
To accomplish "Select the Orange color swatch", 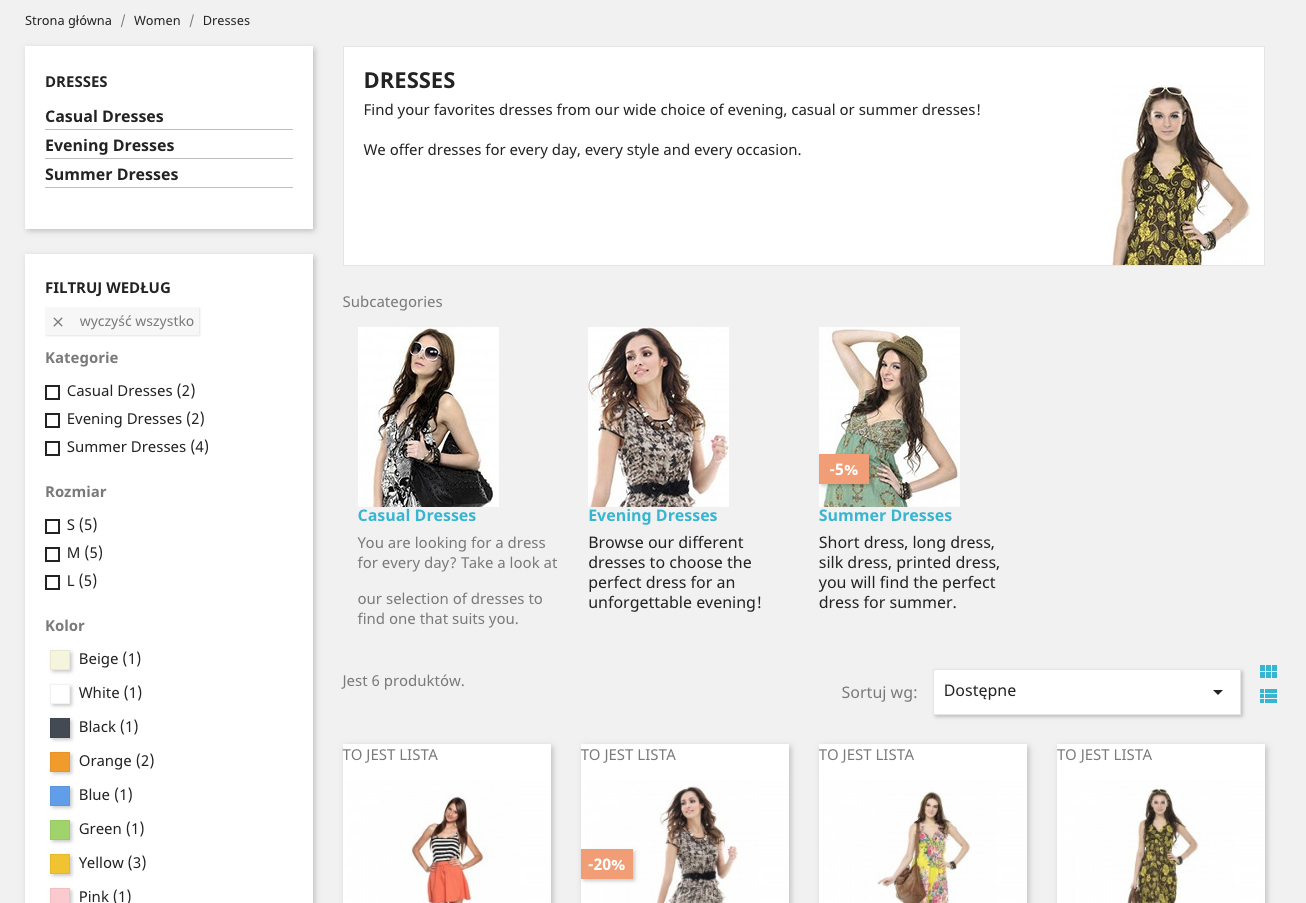I will coord(60,762).
